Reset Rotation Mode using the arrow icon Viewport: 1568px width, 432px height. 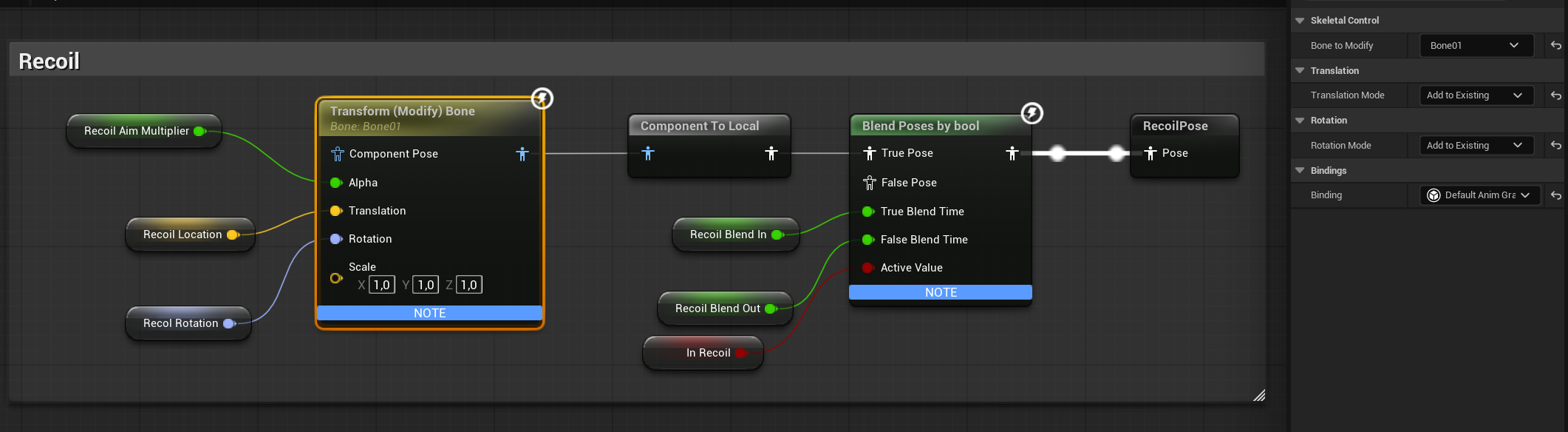coord(1555,146)
